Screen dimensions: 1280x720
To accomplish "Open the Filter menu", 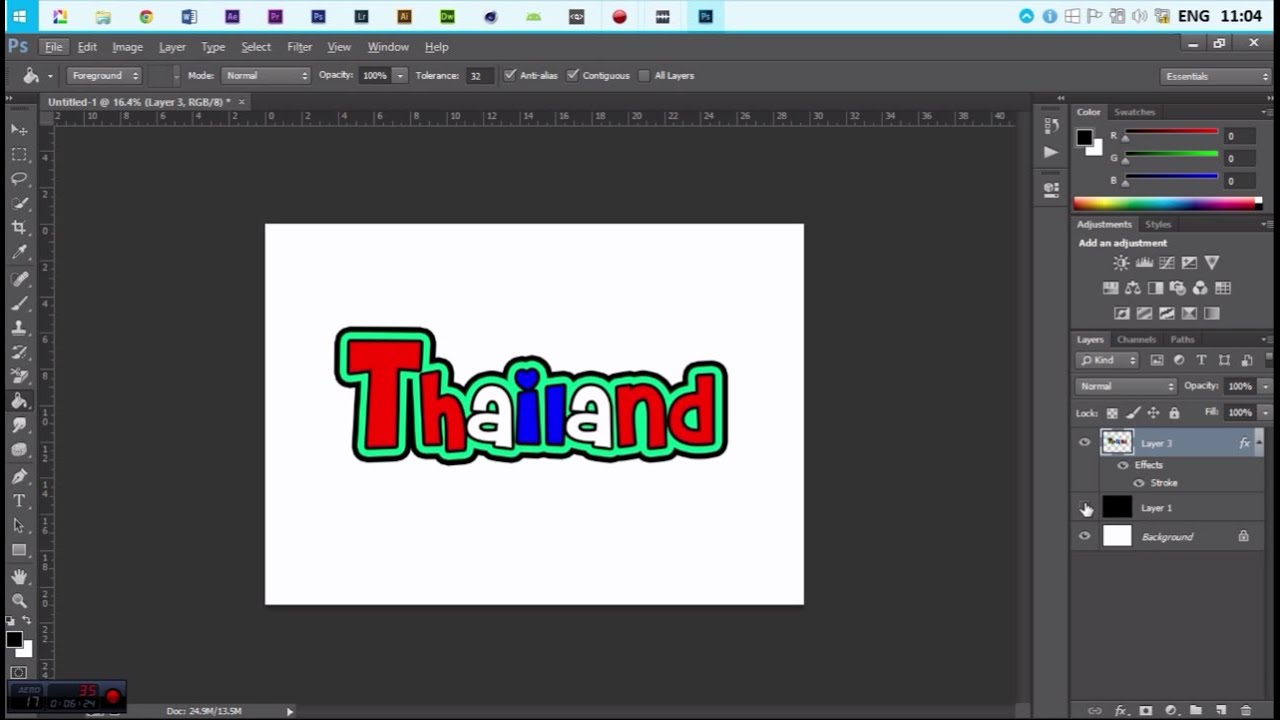I will [299, 47].
